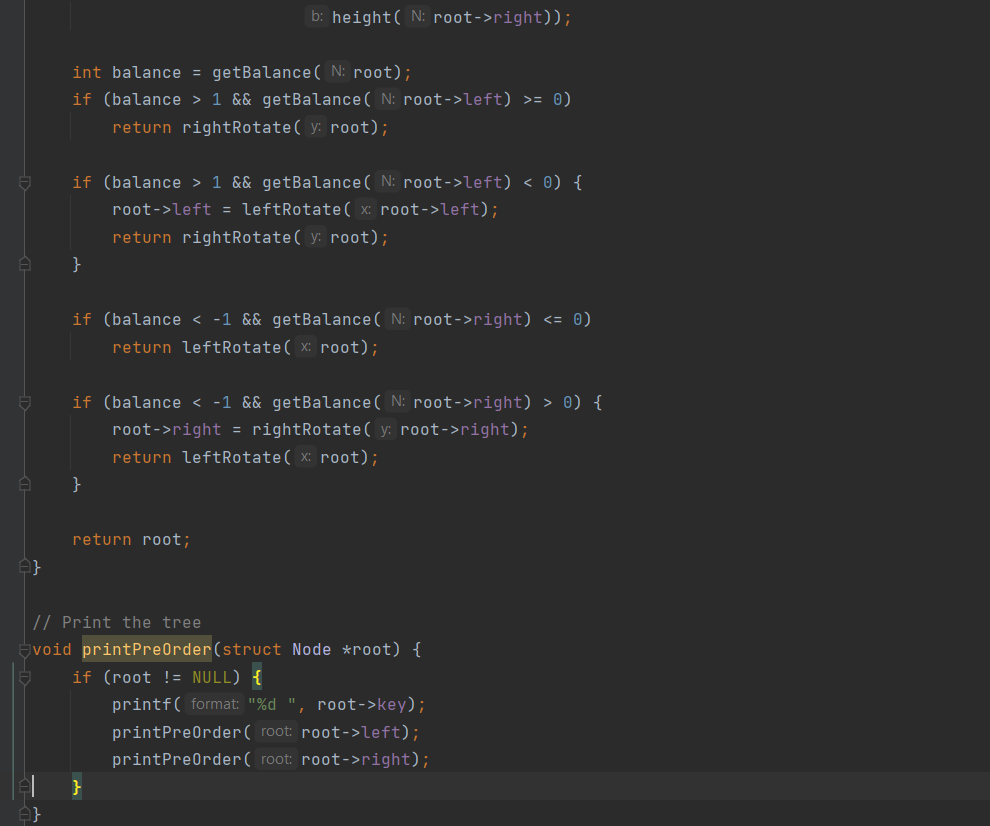
Task: Click the "N:" hint before root->right in getBalance
Action: coord(397,319)
